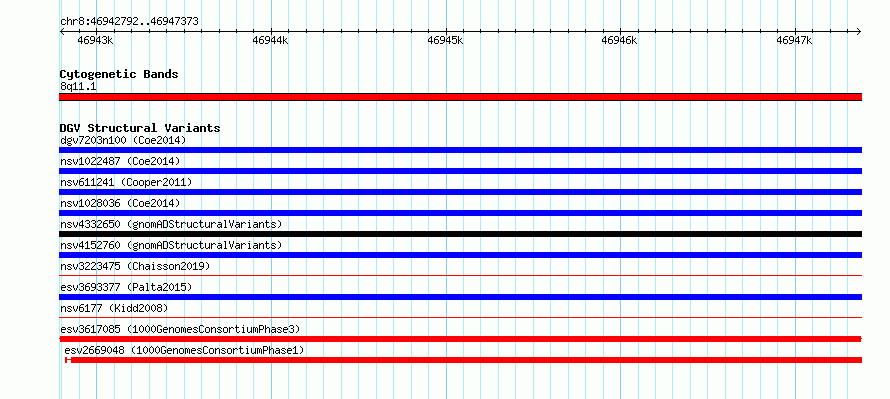
Task: Click the 46945k ruler tick label
Action: click(x=445, y=40)
